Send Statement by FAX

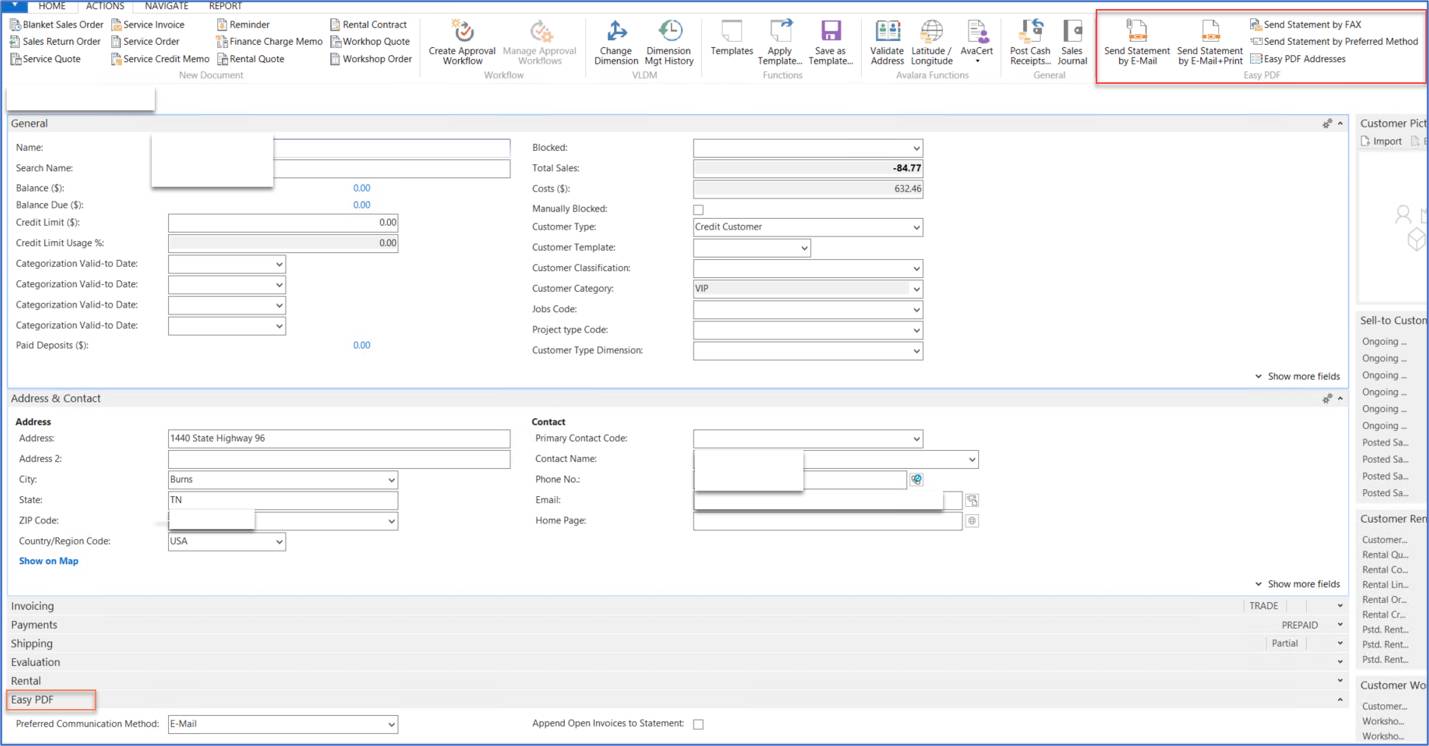click(1305, 25)
